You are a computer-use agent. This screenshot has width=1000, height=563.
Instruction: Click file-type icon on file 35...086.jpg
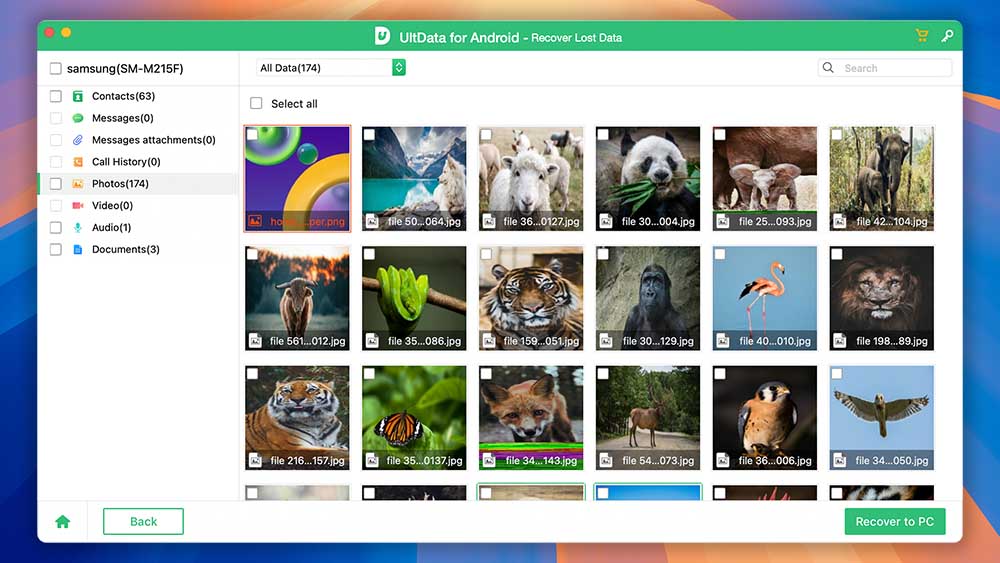pyautogui.click(x=372, y=341)
